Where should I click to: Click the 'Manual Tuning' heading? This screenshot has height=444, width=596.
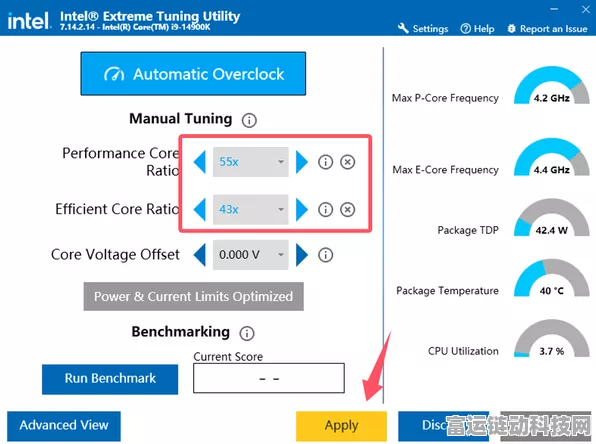[x=181, y=119]
